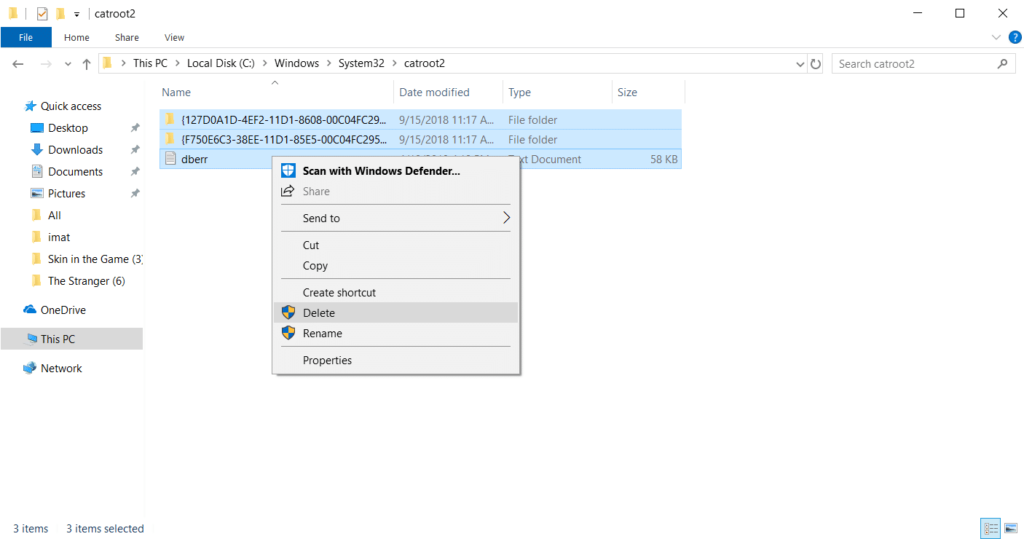Screen dimensions: 1024x539
Task: Open Quick access in navigation pane
Action: pos(71,106)
